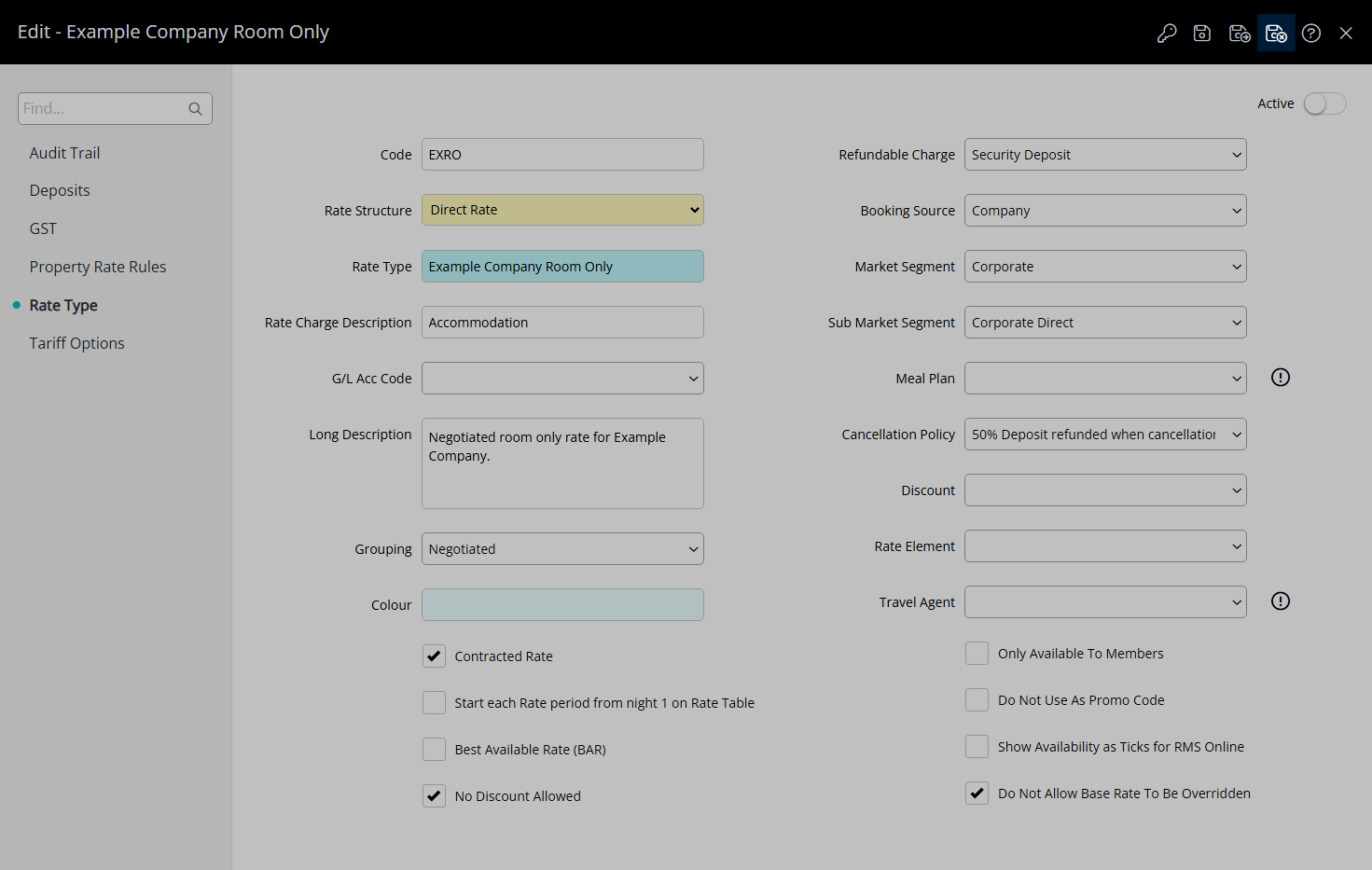The height and width of the screenshot is (870, 1372).
Task: Enable Best Available Rate (BAR) checkbox
Action: click(434, 750)
